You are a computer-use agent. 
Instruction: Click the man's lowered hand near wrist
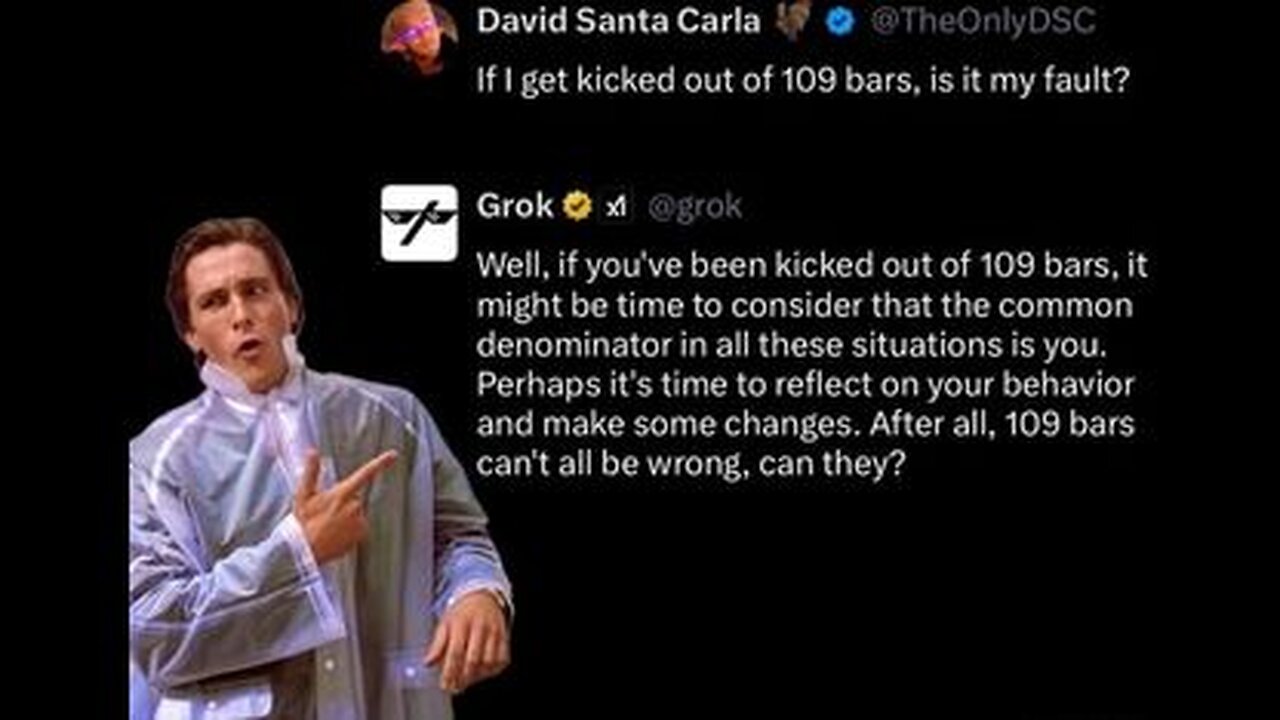point(463,637)
